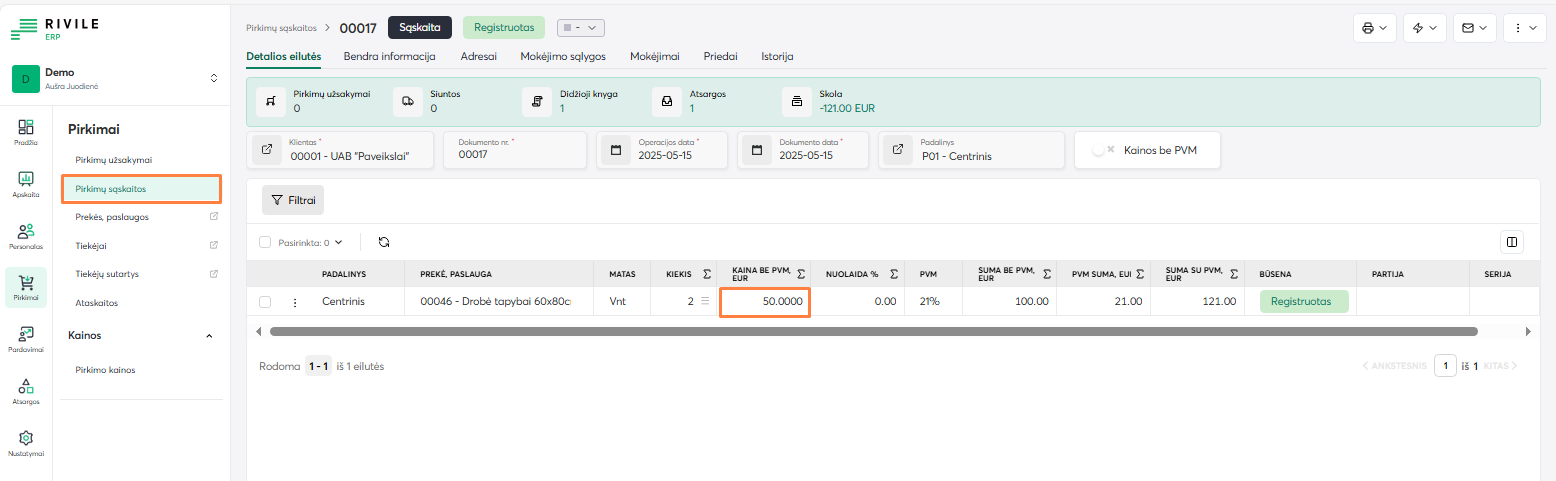Viewport: 1556px width, 481px height.
Task: Collapse the Kainos sidebar section
Action: click(x=209, y=336)
